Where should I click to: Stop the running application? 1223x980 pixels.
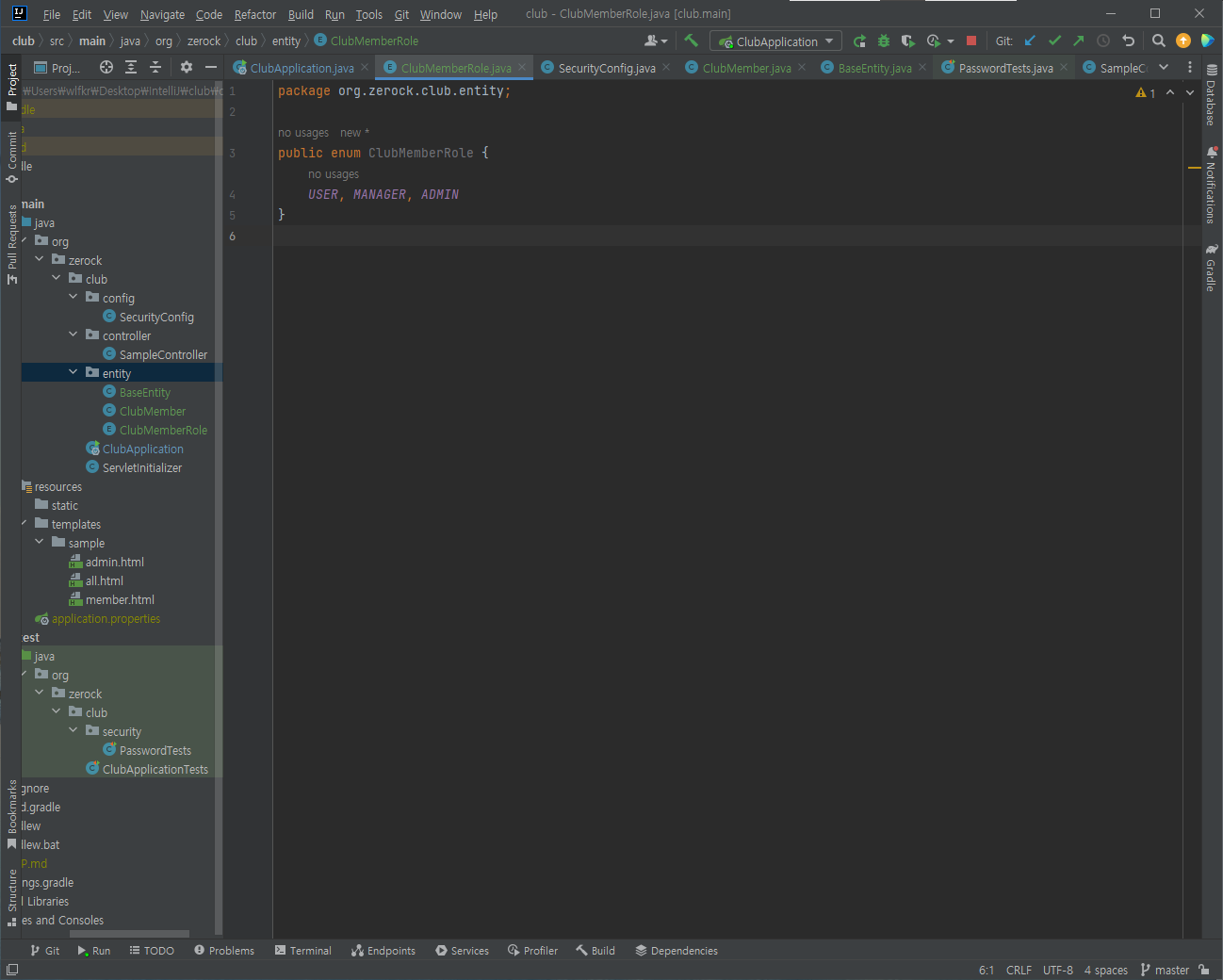pos(971,41)
